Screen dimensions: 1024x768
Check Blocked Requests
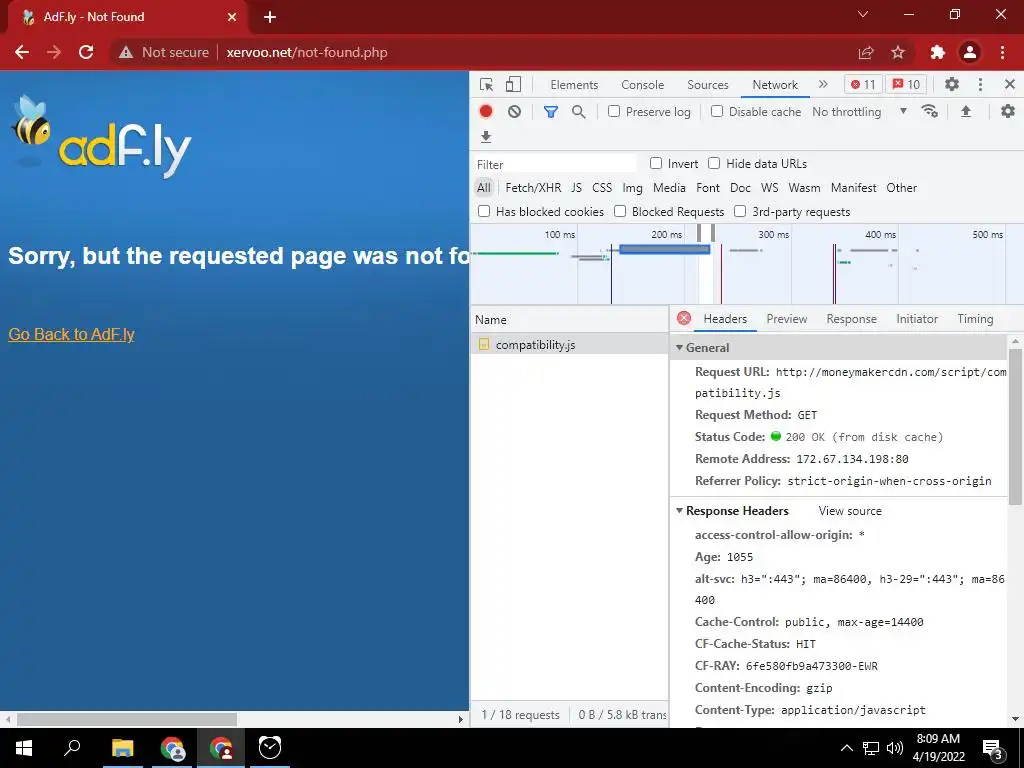[x=620, y=211]
